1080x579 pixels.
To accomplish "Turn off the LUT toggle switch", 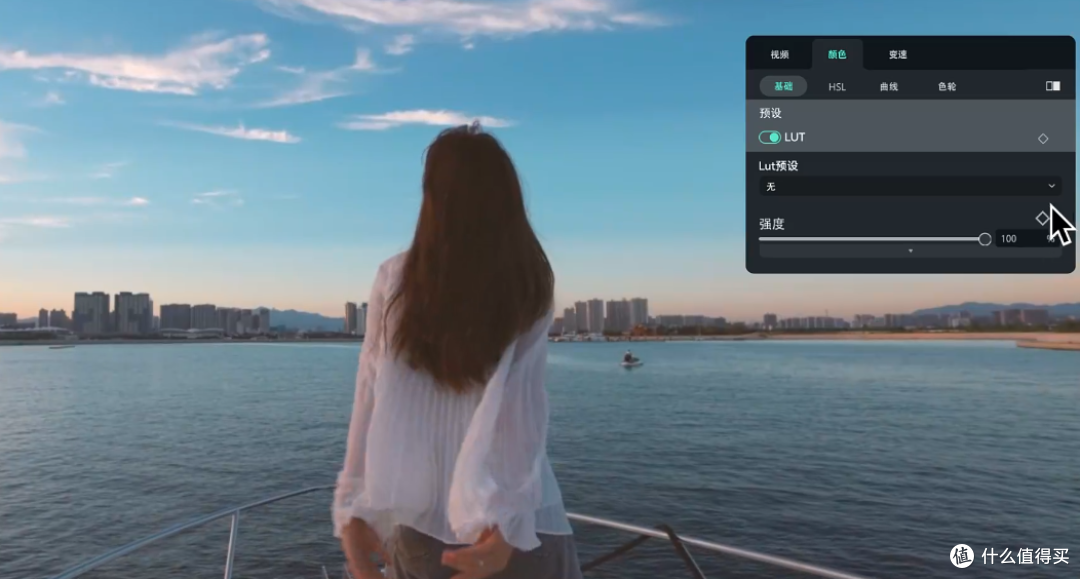I will point(769,137).
